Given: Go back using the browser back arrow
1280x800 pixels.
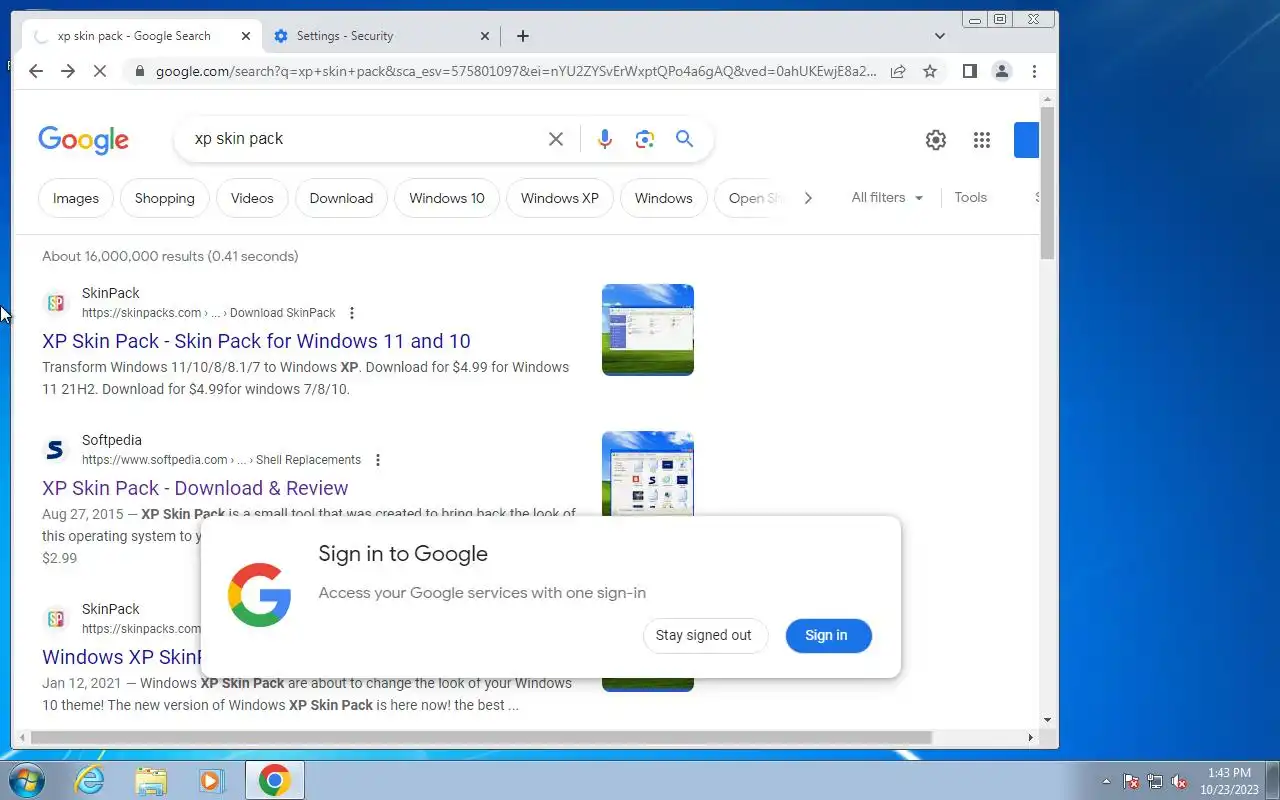Looking at the screenshot, I should tap(36, 71).
